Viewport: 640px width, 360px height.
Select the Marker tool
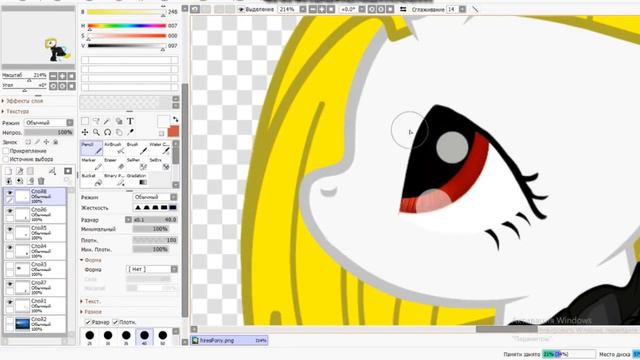tap(91, 164)
